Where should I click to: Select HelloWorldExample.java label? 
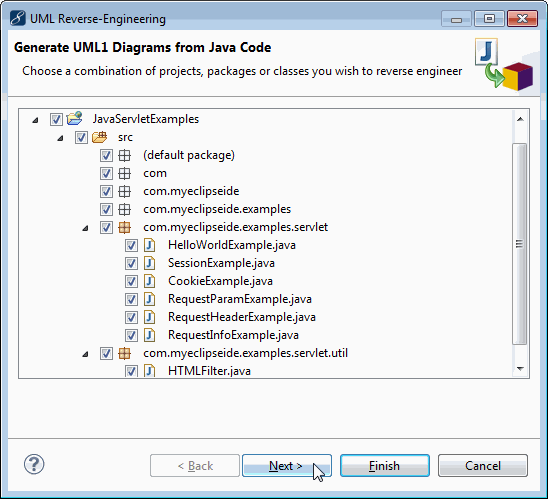pyautogui.click(x=232, y=245)
